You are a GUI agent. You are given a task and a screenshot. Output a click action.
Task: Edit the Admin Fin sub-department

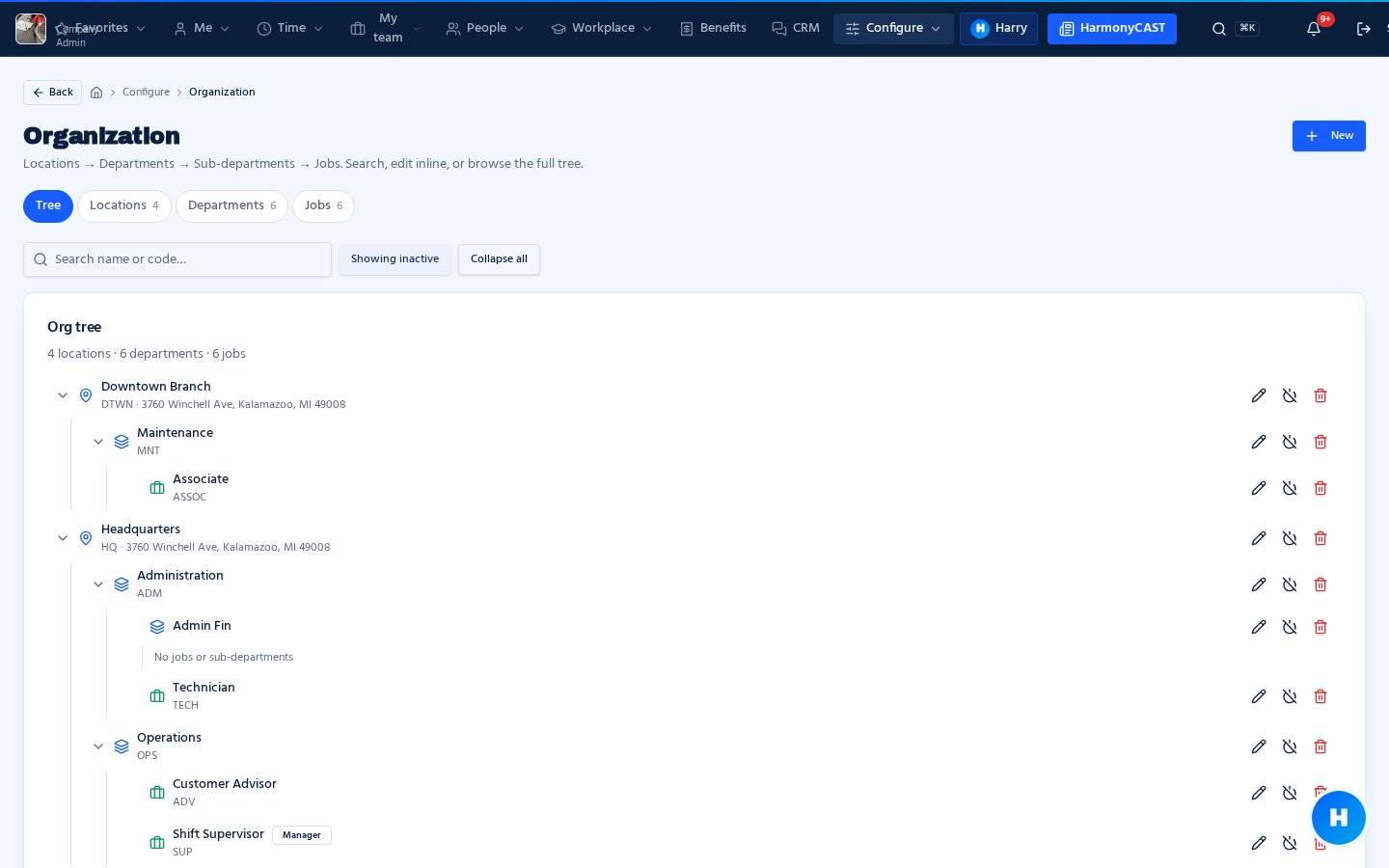(1259, 627)
